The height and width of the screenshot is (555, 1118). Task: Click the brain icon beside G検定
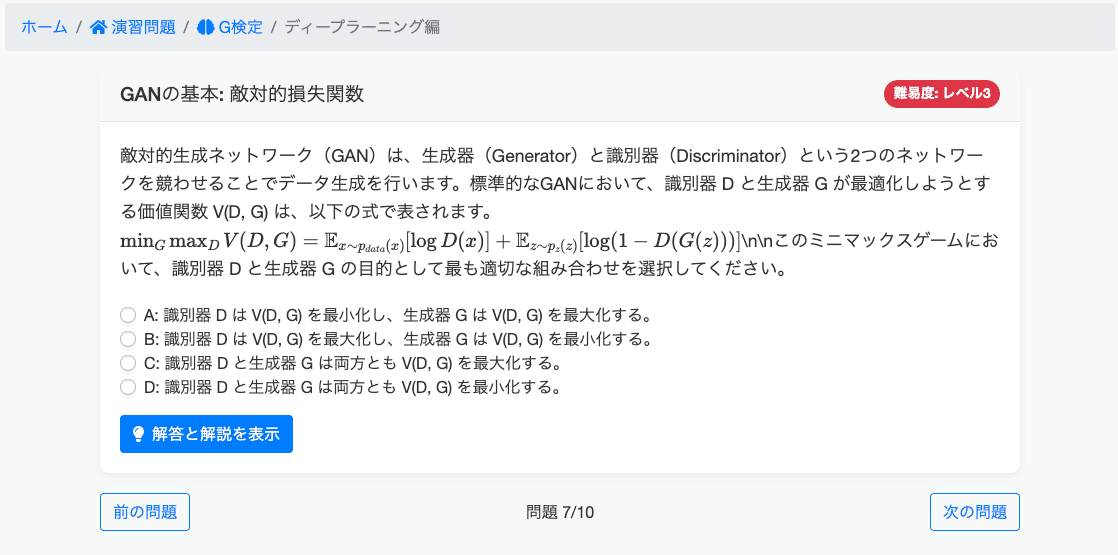206,27
